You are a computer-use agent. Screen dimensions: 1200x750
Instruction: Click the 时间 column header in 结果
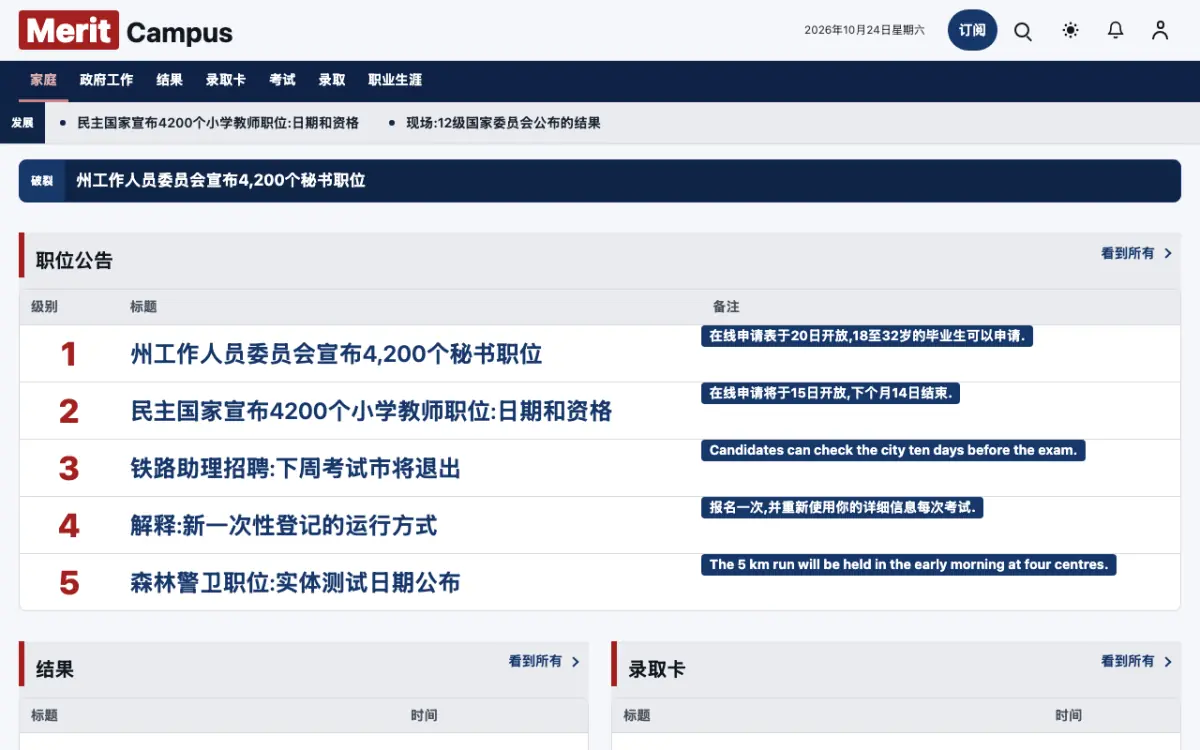(424, 716)
